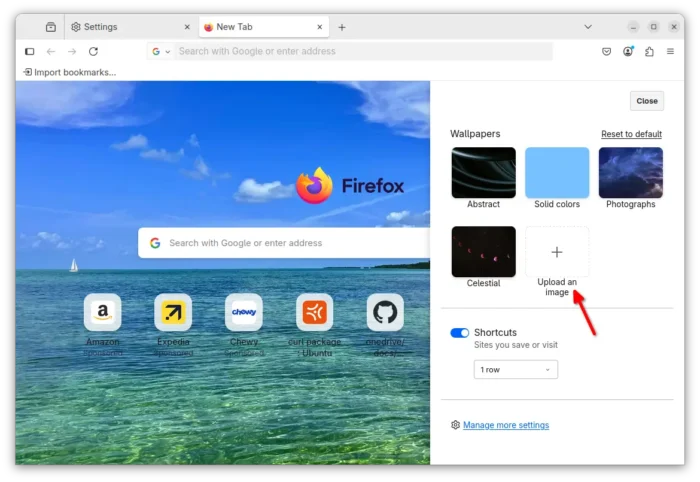The height and width of the screenshot is (482, 700).
Task: Open the Expedia shortcut tile
Action: pyautogui.click(x=173, y=312)
